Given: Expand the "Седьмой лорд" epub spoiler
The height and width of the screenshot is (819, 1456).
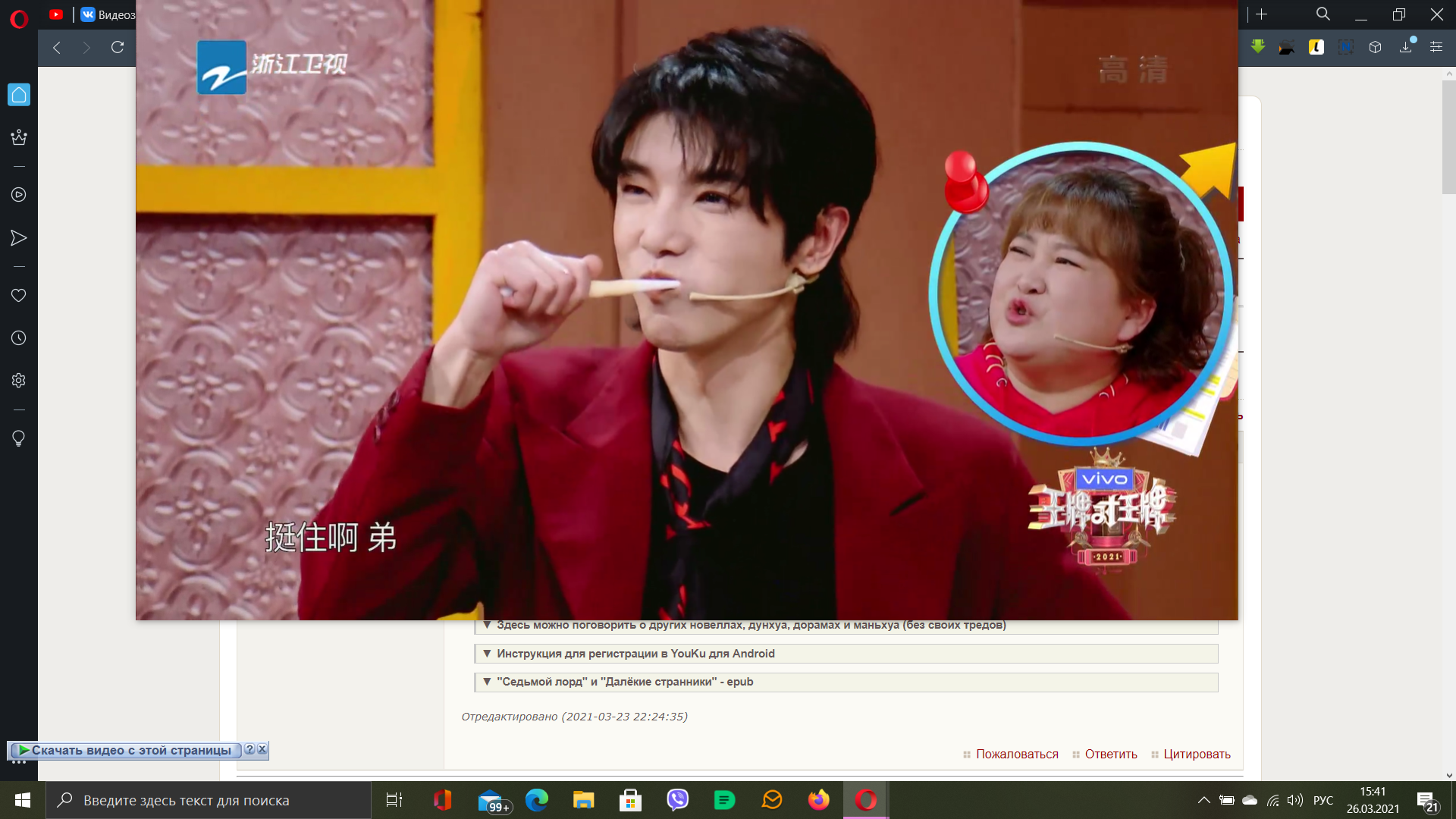Looking at the screenshot, I should click(624, 682).
